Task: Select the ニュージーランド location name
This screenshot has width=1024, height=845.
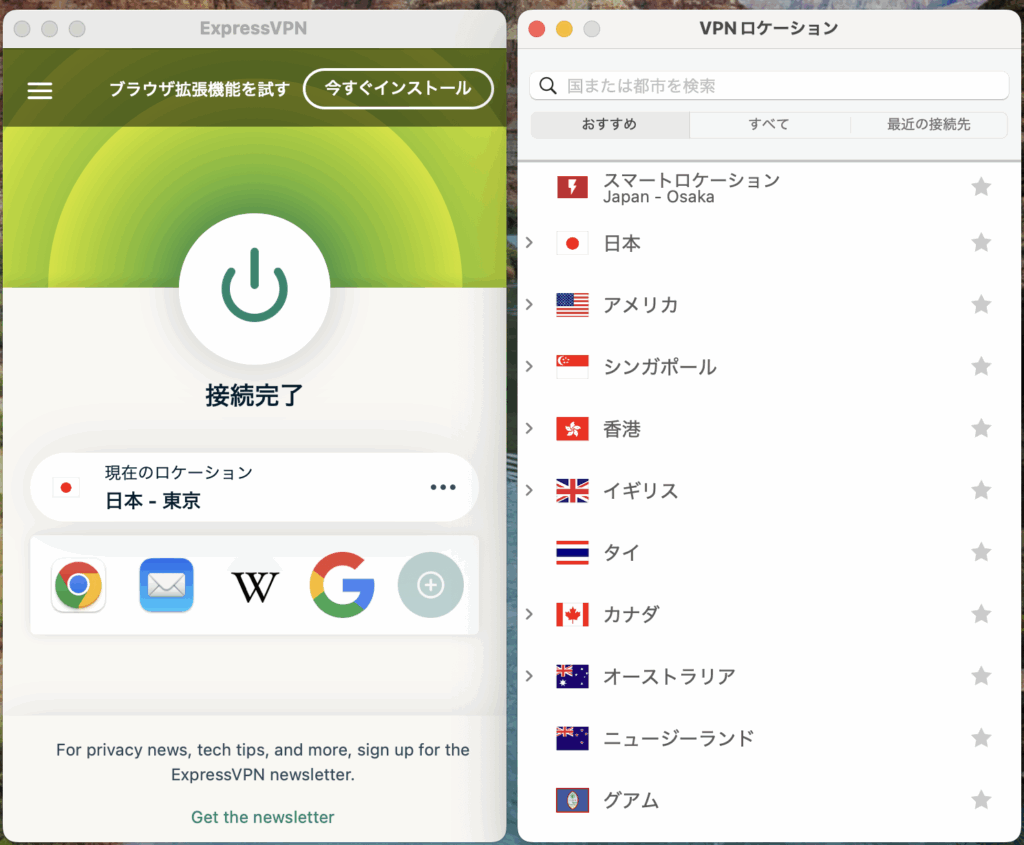Action: 678,738
